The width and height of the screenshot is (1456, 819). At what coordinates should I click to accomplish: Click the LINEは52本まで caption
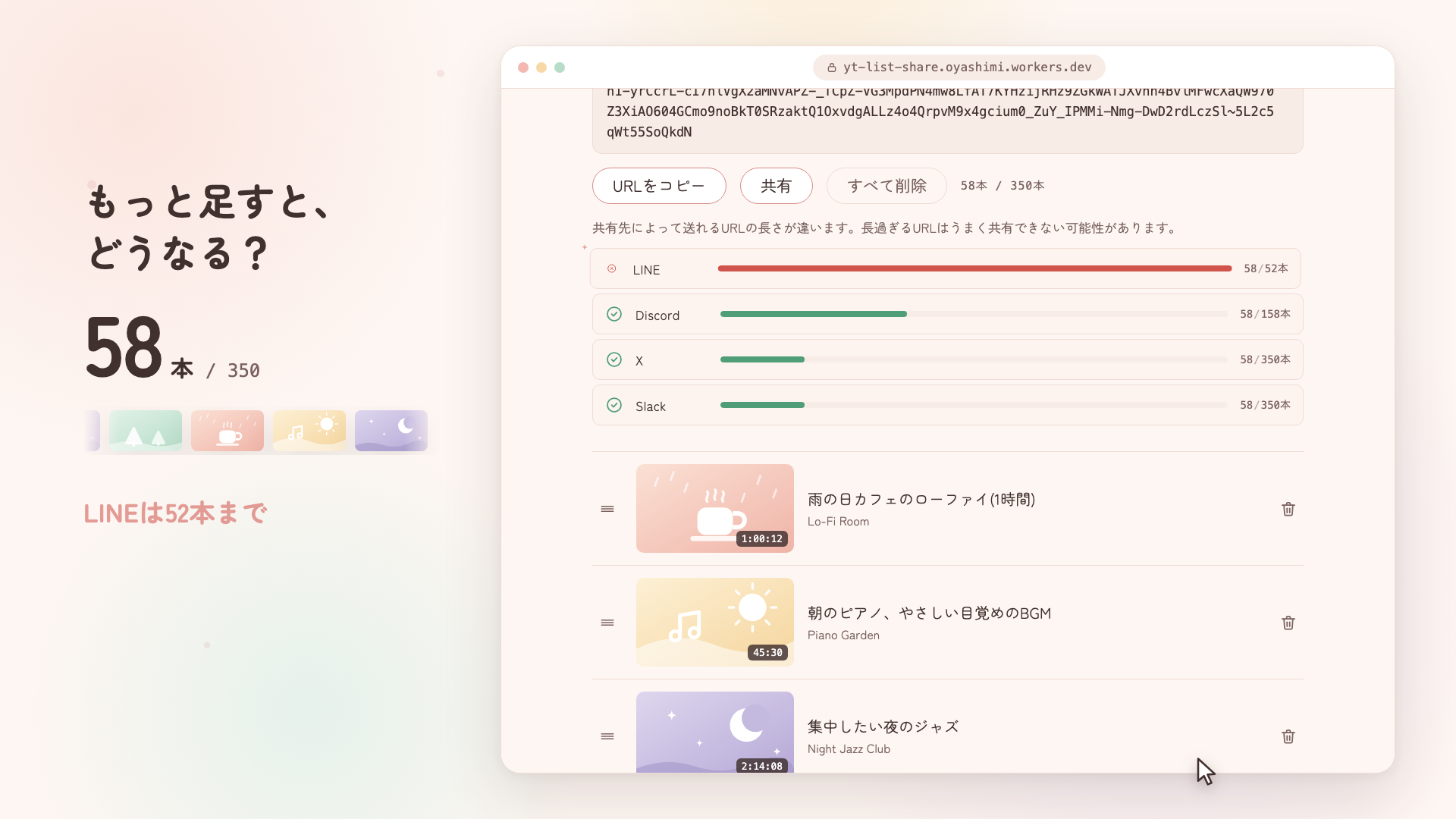coord(175,513)
